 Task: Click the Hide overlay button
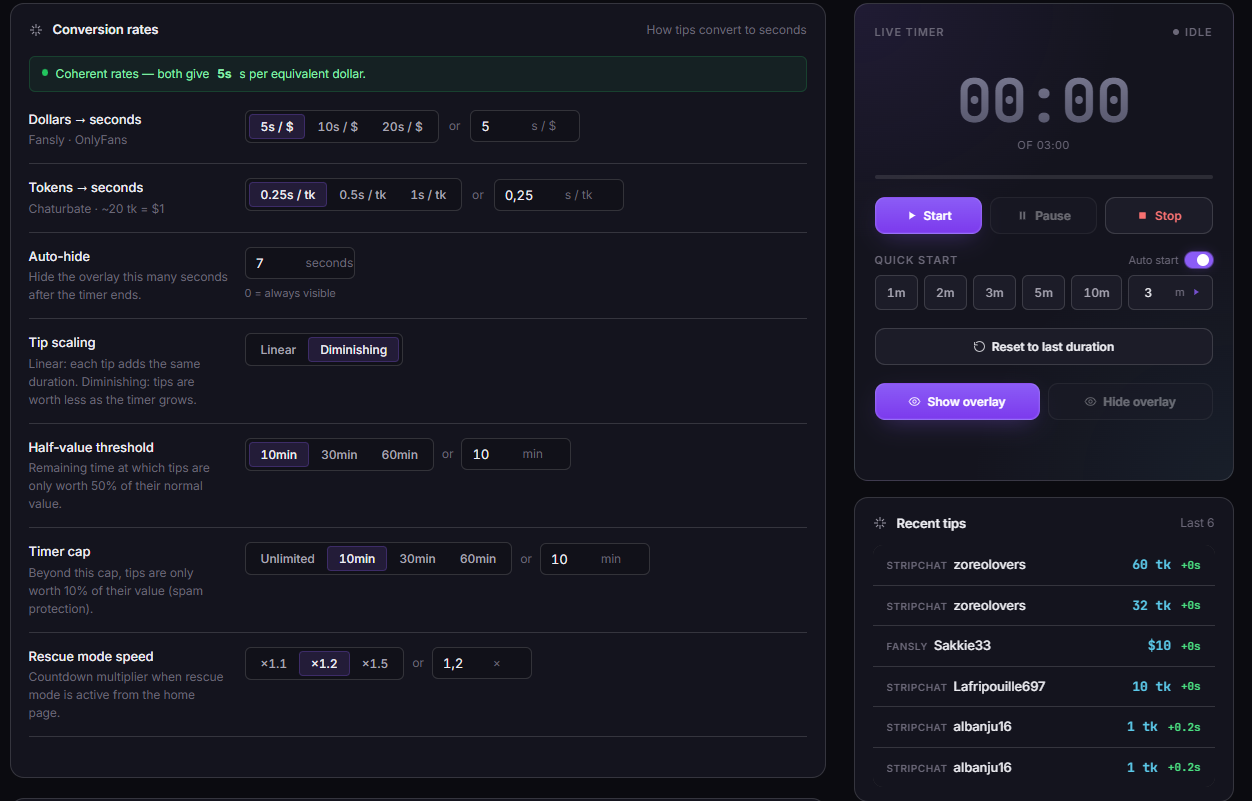click(x=1130, y=402)
